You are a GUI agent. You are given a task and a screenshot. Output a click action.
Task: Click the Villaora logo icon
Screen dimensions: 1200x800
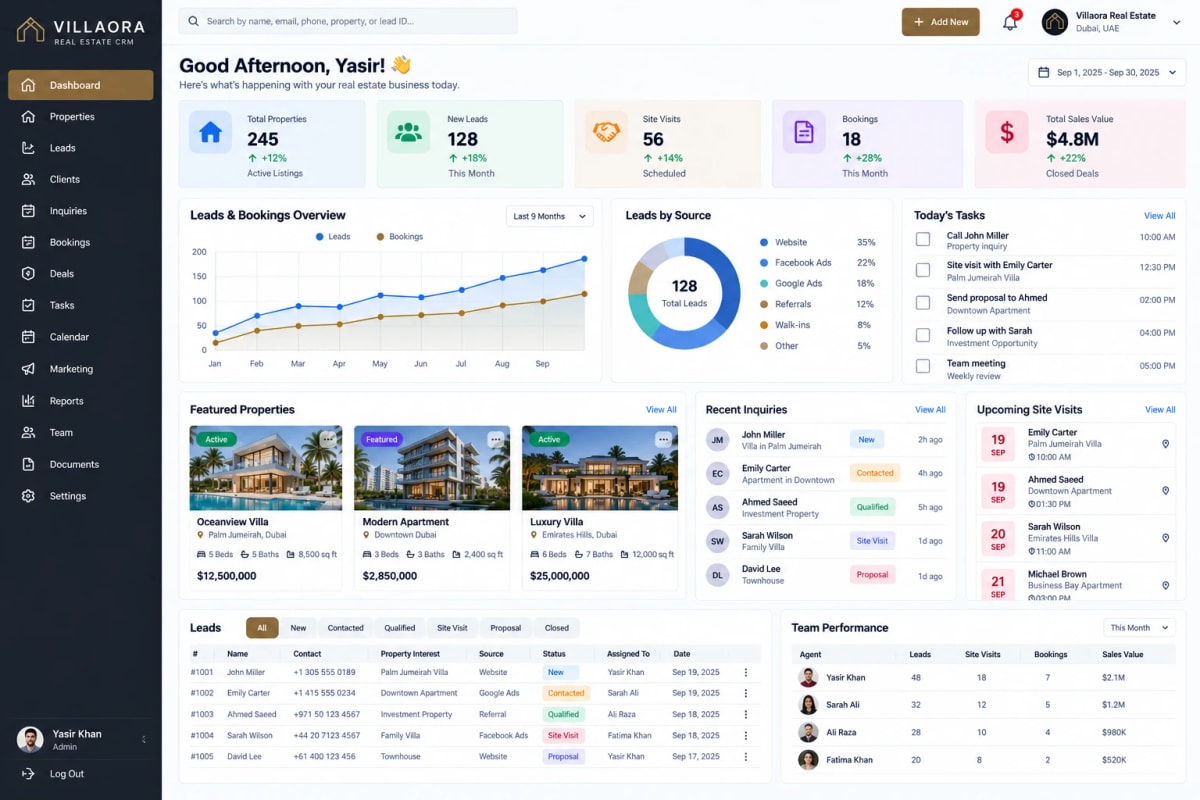click(31, 30)
